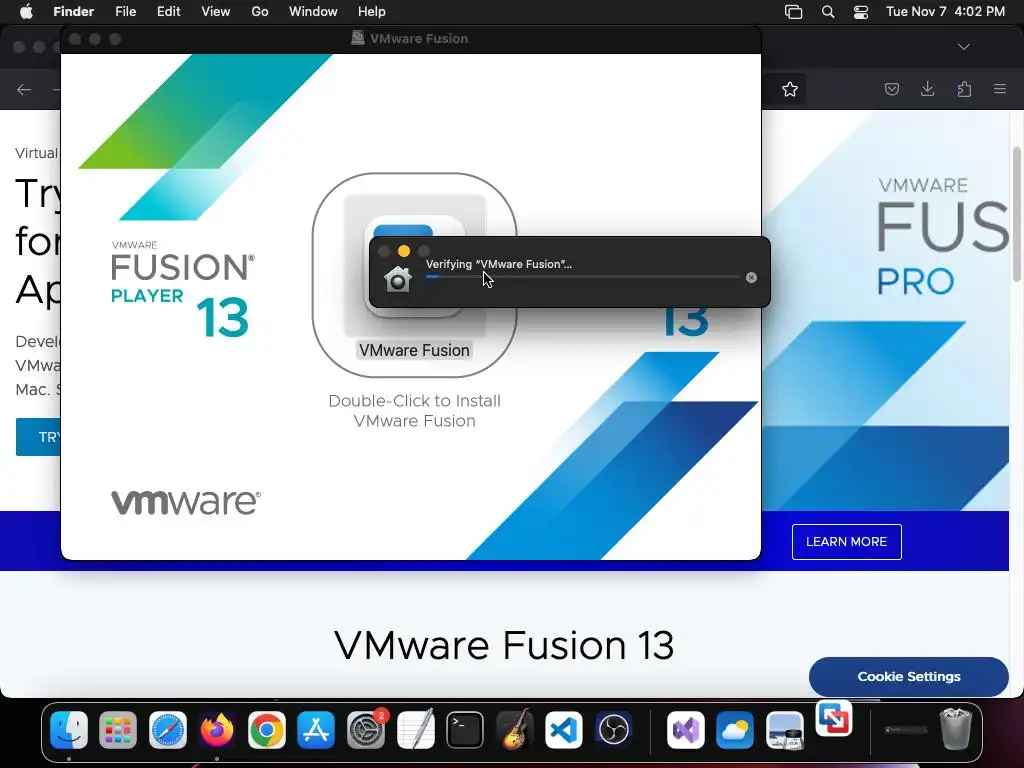Click the 'Double-Click to Install VMware Fusion' text
This screenshot has width=1024, height=768.
415,411
